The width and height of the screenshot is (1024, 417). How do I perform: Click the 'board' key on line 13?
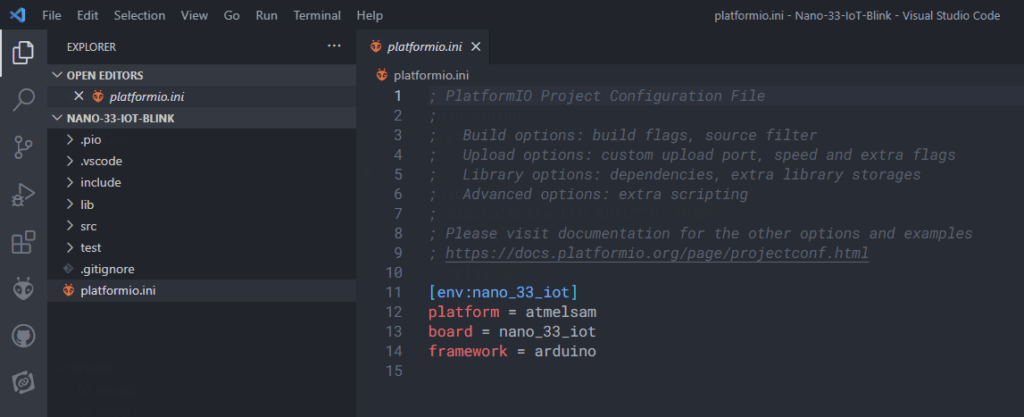coord(451,332)
